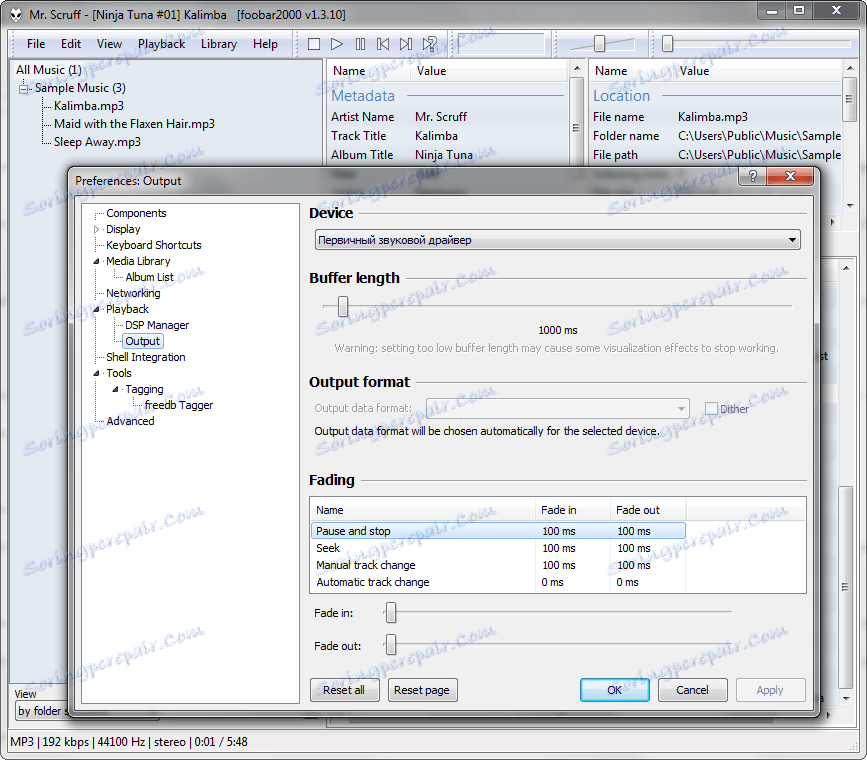Click the Metadata section header
This screenshot has height=760, width=867.
click(363, 96)
